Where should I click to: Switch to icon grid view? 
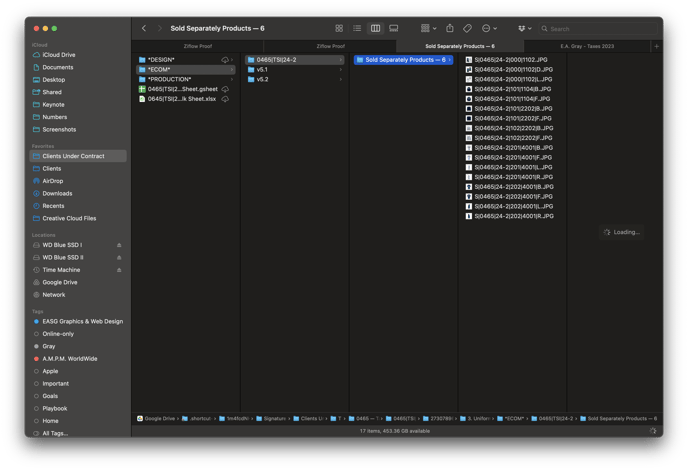tap(339, 29)
